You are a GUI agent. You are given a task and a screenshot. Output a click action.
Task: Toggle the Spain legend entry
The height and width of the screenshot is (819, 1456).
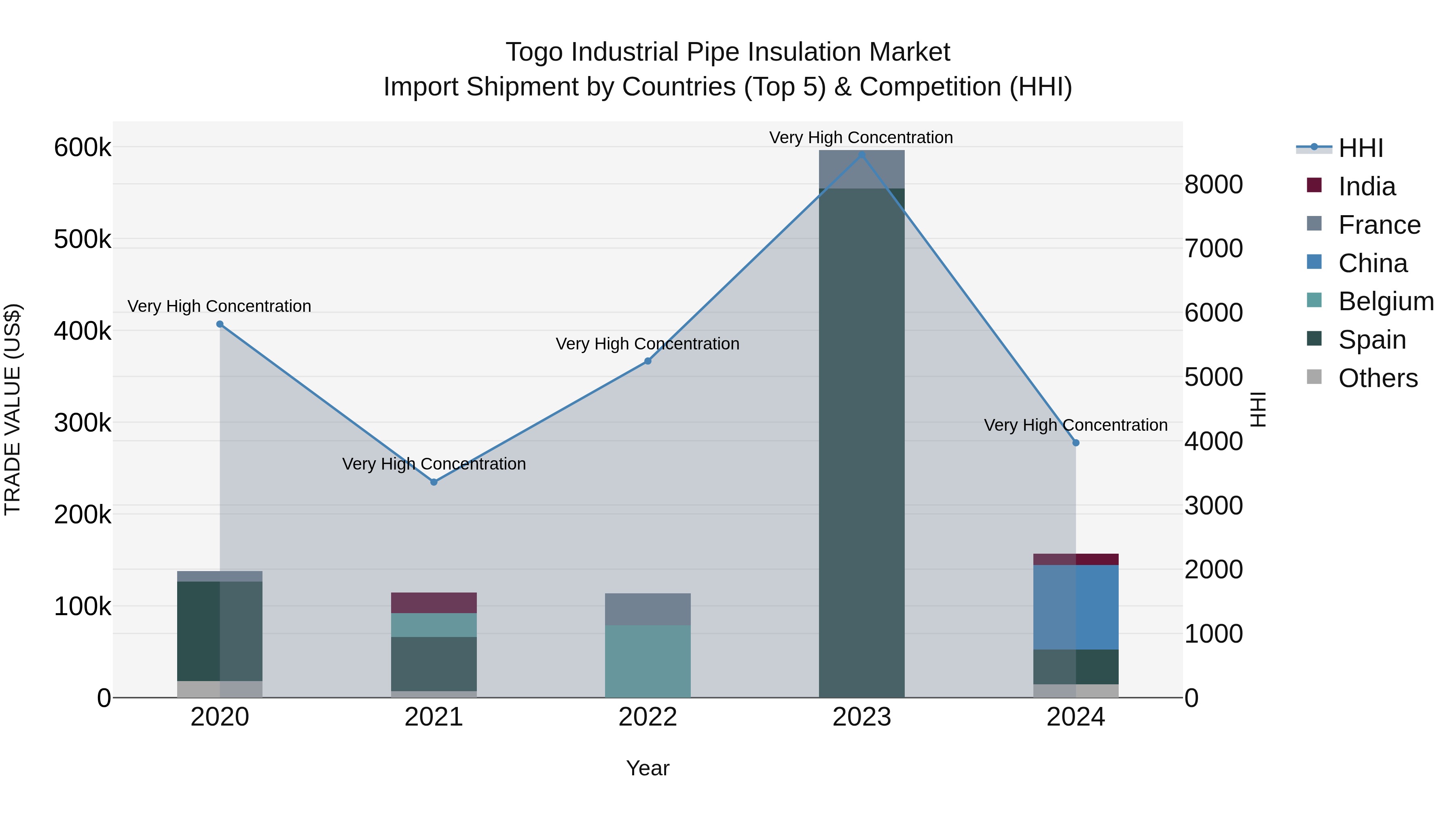click(1357, 340)
